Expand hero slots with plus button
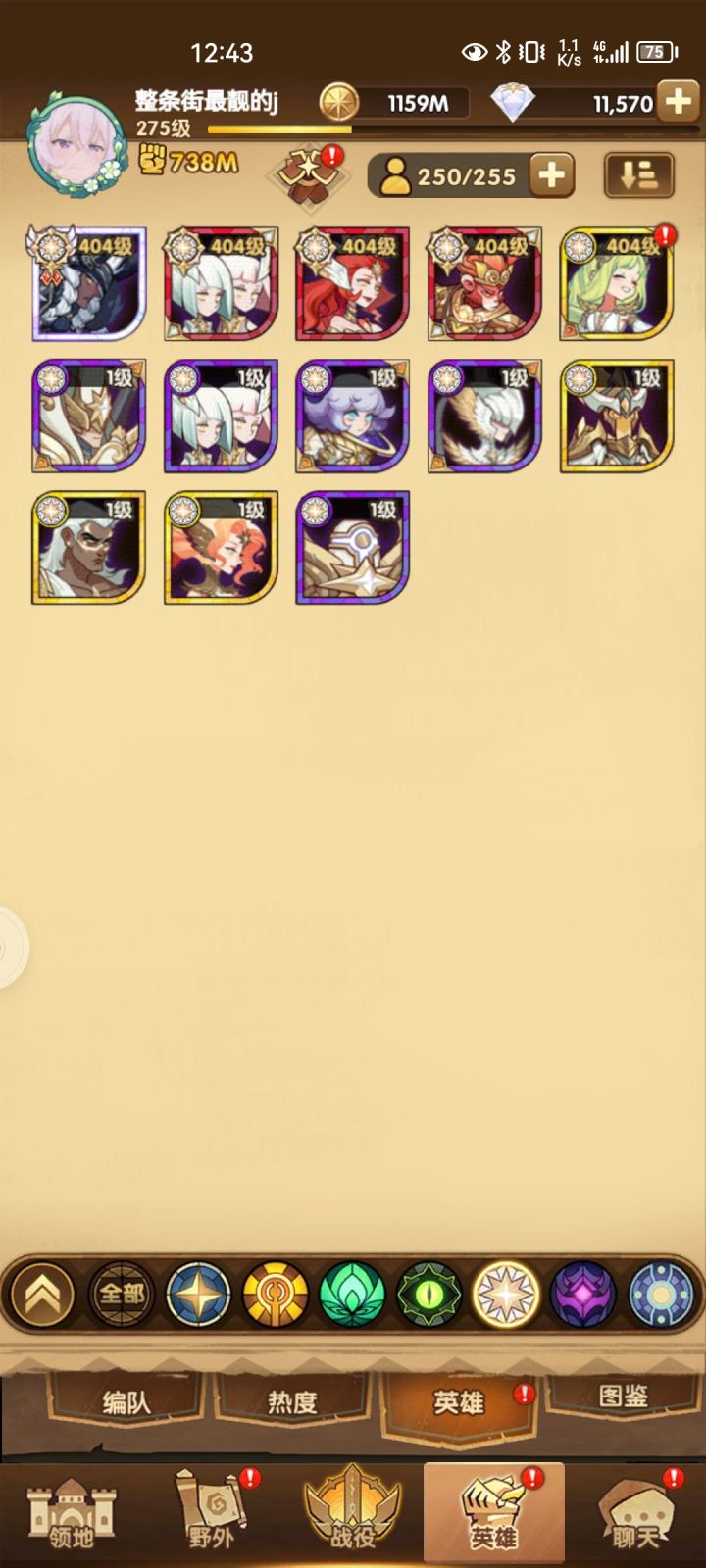706x1568 pixels. (551, 176)
